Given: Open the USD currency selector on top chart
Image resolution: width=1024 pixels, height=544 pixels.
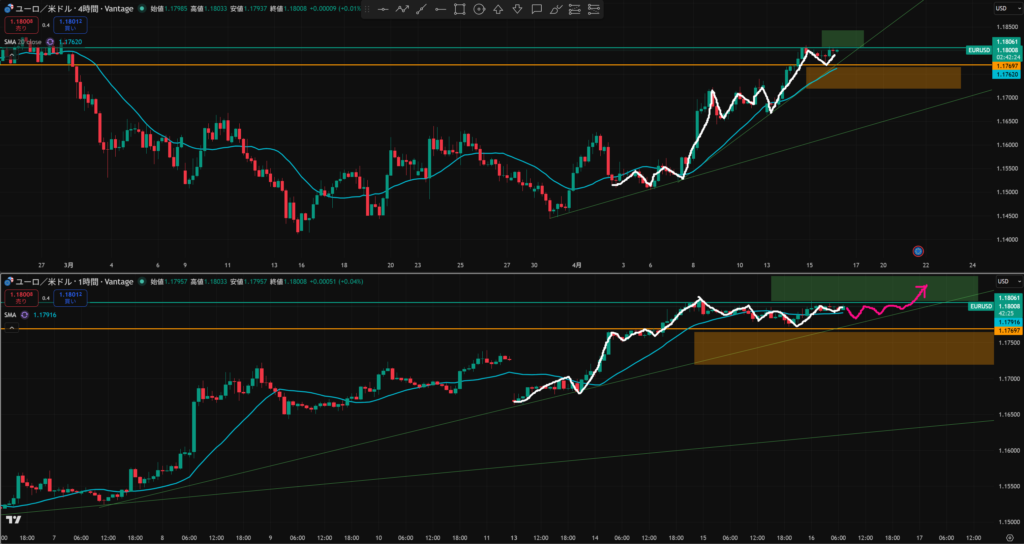Looking at the screenshot, I should [1000, 8].
